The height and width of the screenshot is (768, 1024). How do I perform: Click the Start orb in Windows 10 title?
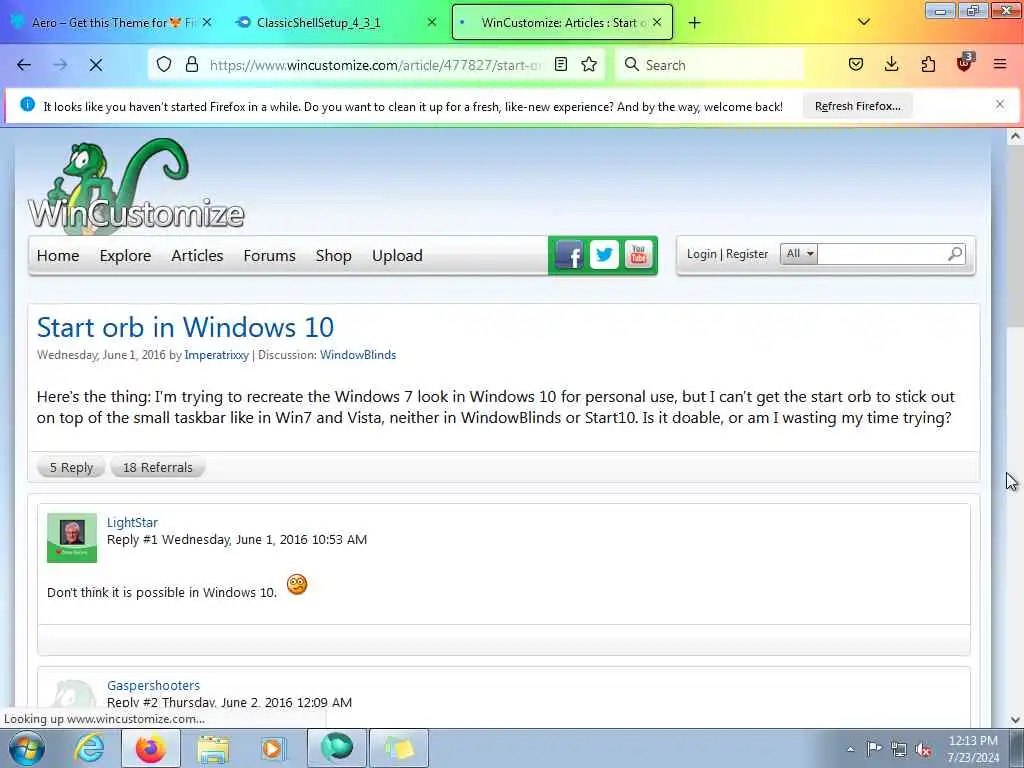(185, 327)
